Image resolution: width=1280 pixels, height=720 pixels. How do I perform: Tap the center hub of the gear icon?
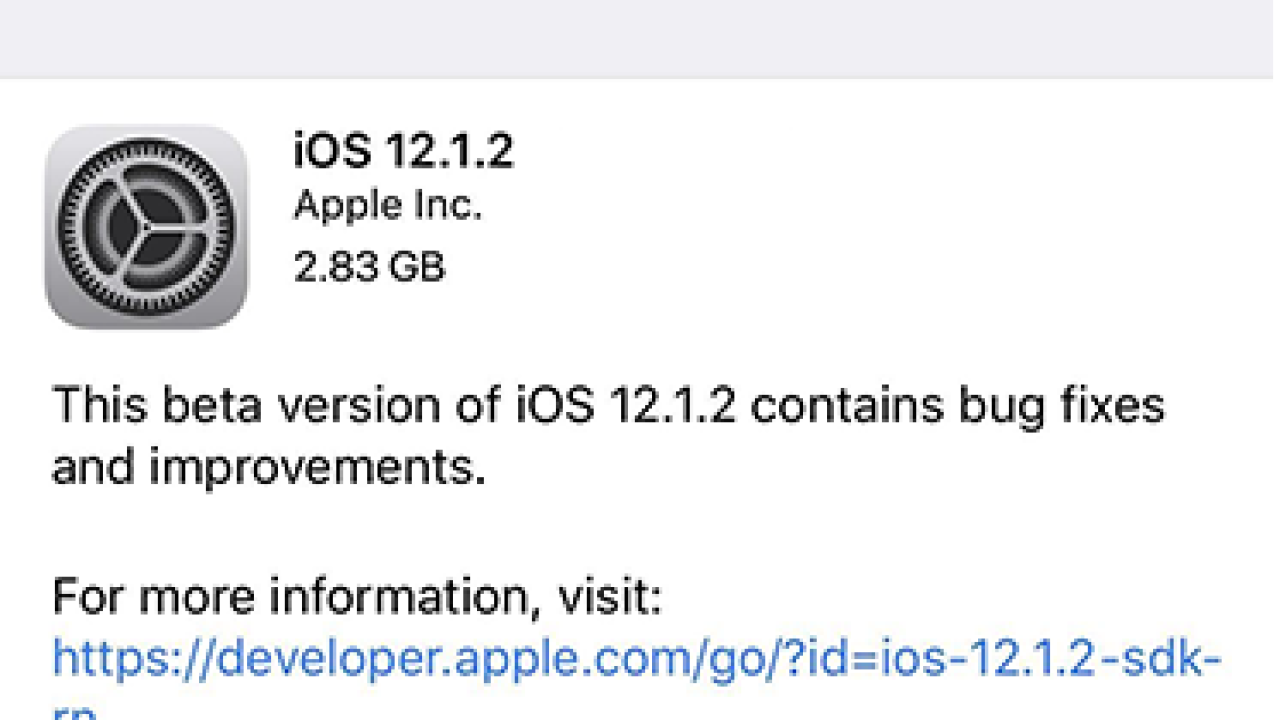pos(146,227)
